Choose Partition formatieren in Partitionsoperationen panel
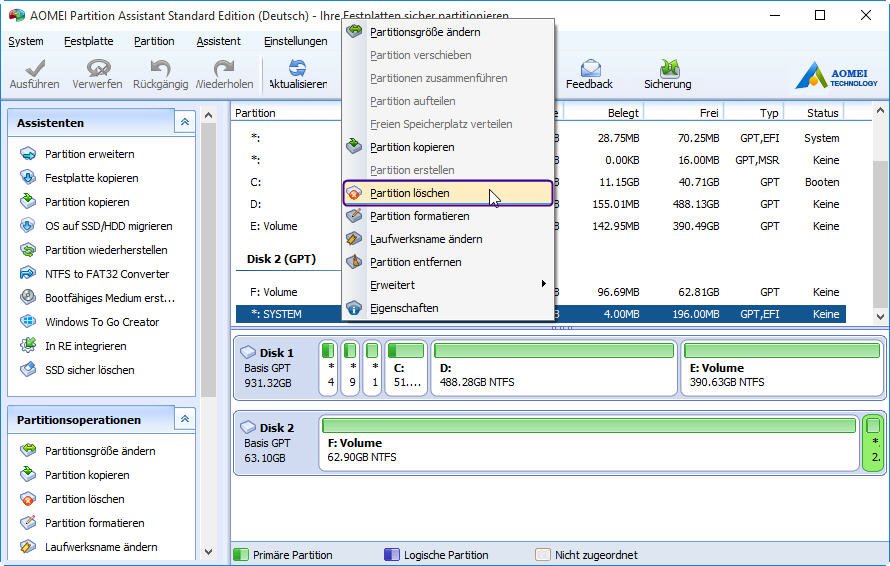The width and height of the screenshot is (890, 566). [x=94, y=523]
